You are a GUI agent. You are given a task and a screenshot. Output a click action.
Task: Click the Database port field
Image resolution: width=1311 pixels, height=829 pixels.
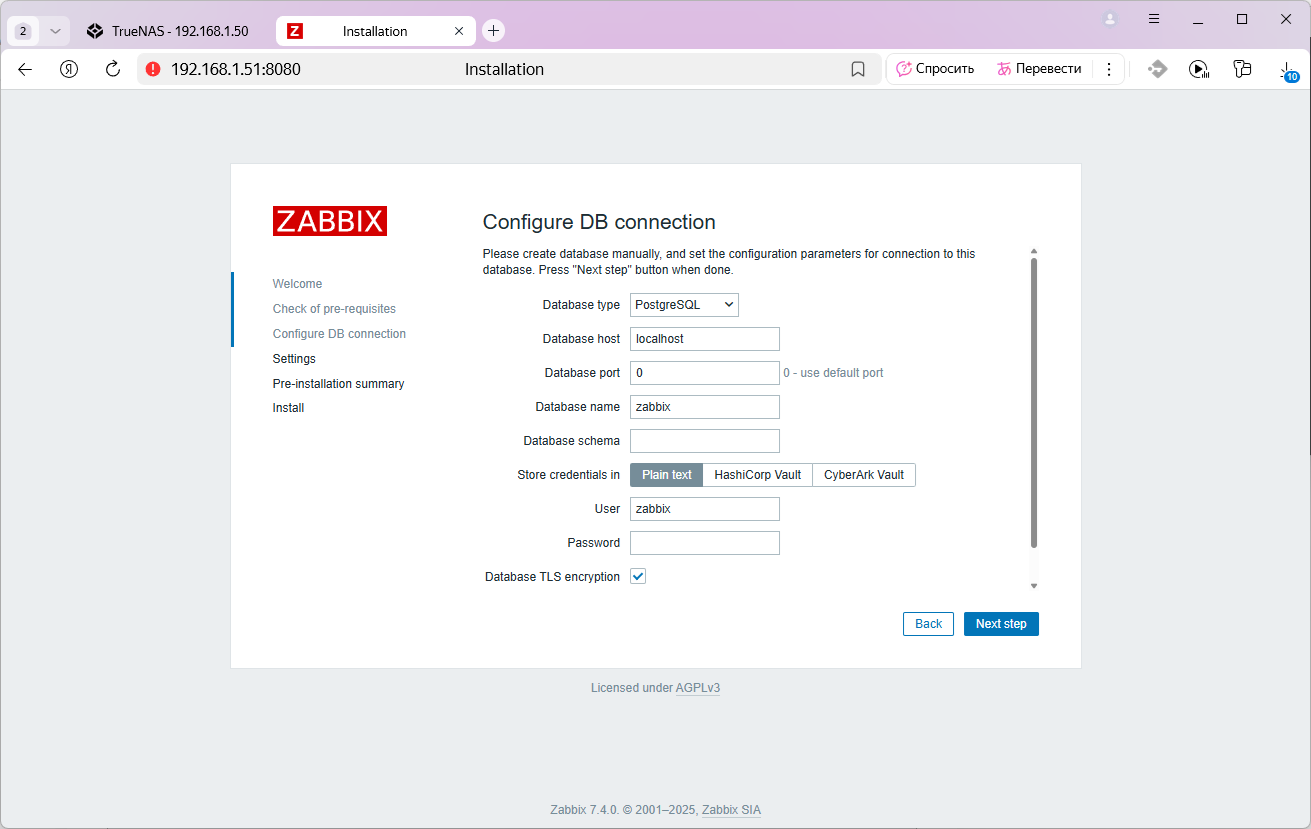point(705,373)
